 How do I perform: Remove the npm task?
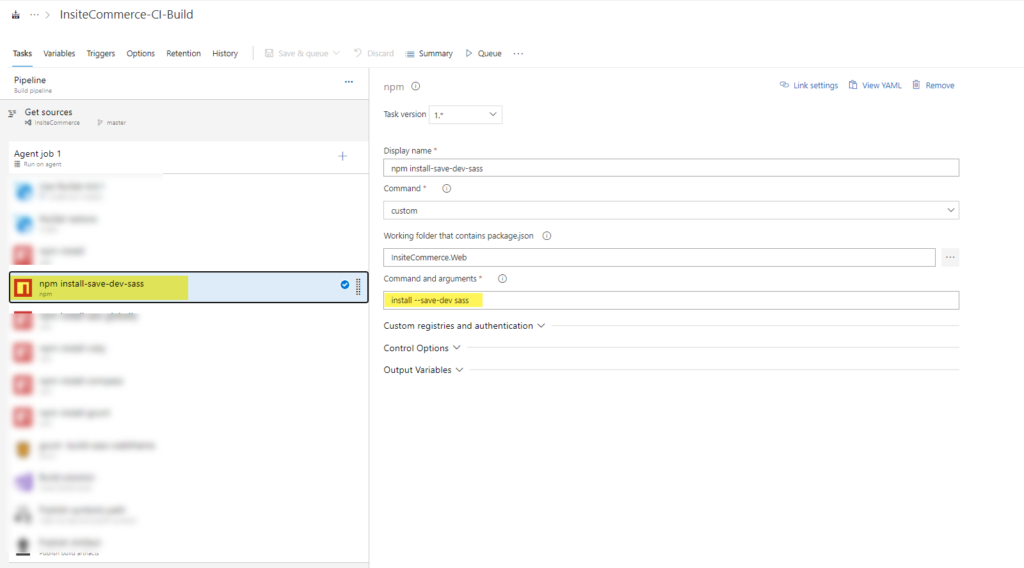click(x=933, y=85)
